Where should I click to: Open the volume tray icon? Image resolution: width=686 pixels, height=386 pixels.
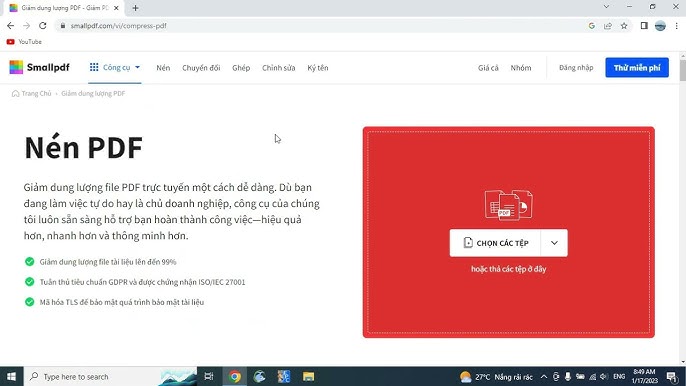pos(604,377)
